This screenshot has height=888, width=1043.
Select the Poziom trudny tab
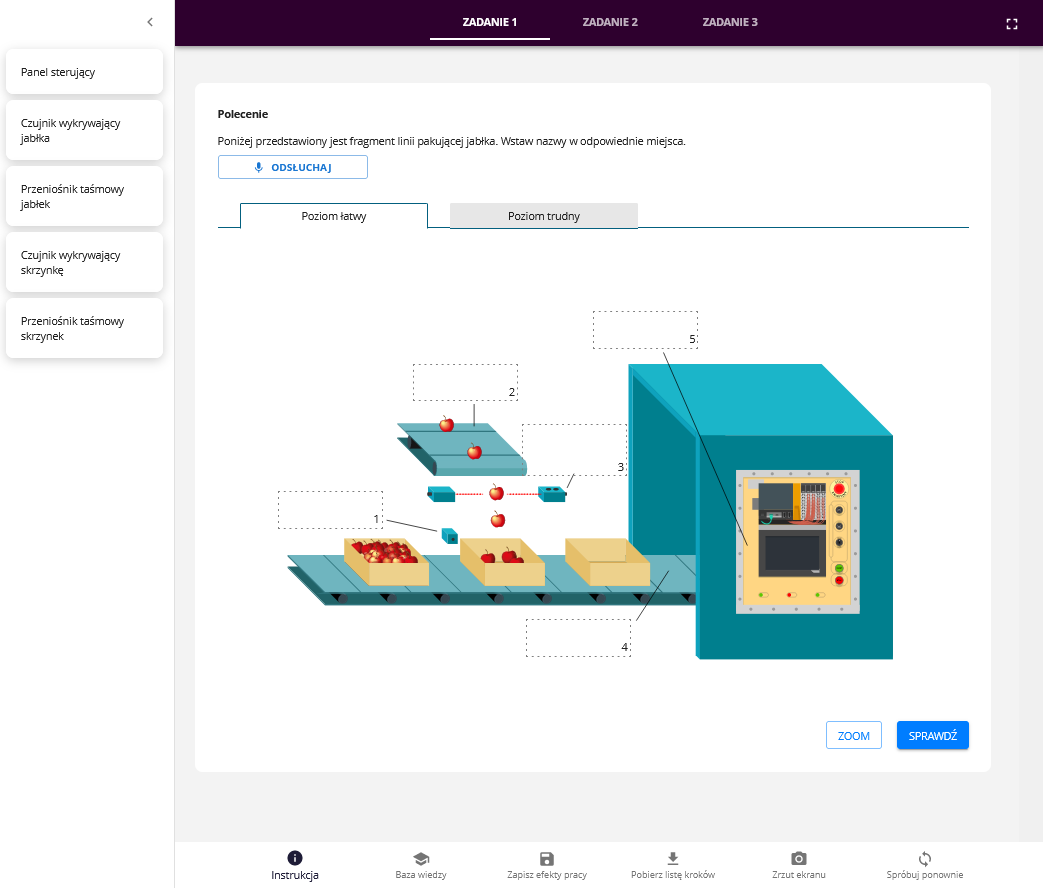tap(544, 216)
